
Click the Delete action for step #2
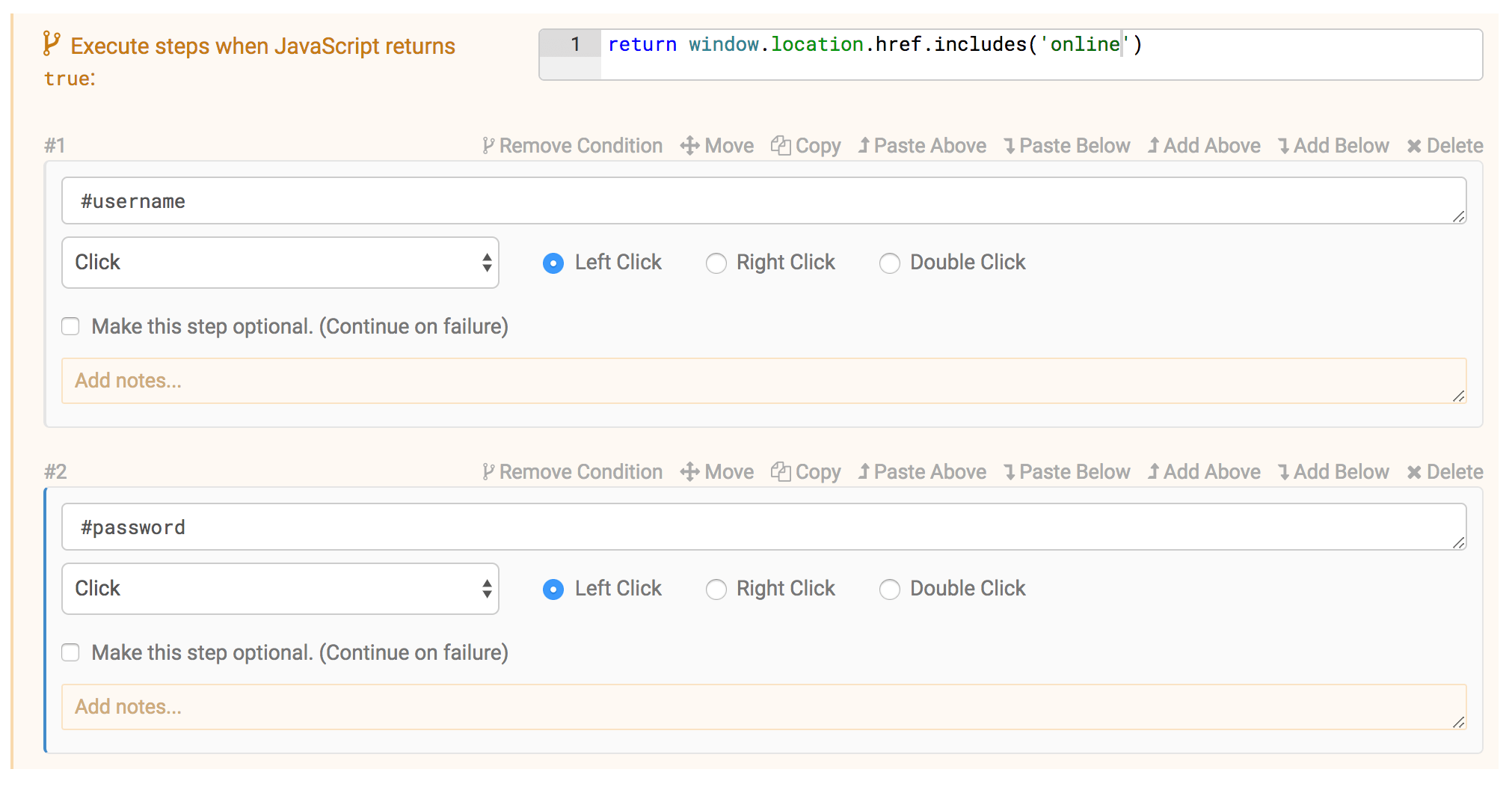pos(1416,472)
